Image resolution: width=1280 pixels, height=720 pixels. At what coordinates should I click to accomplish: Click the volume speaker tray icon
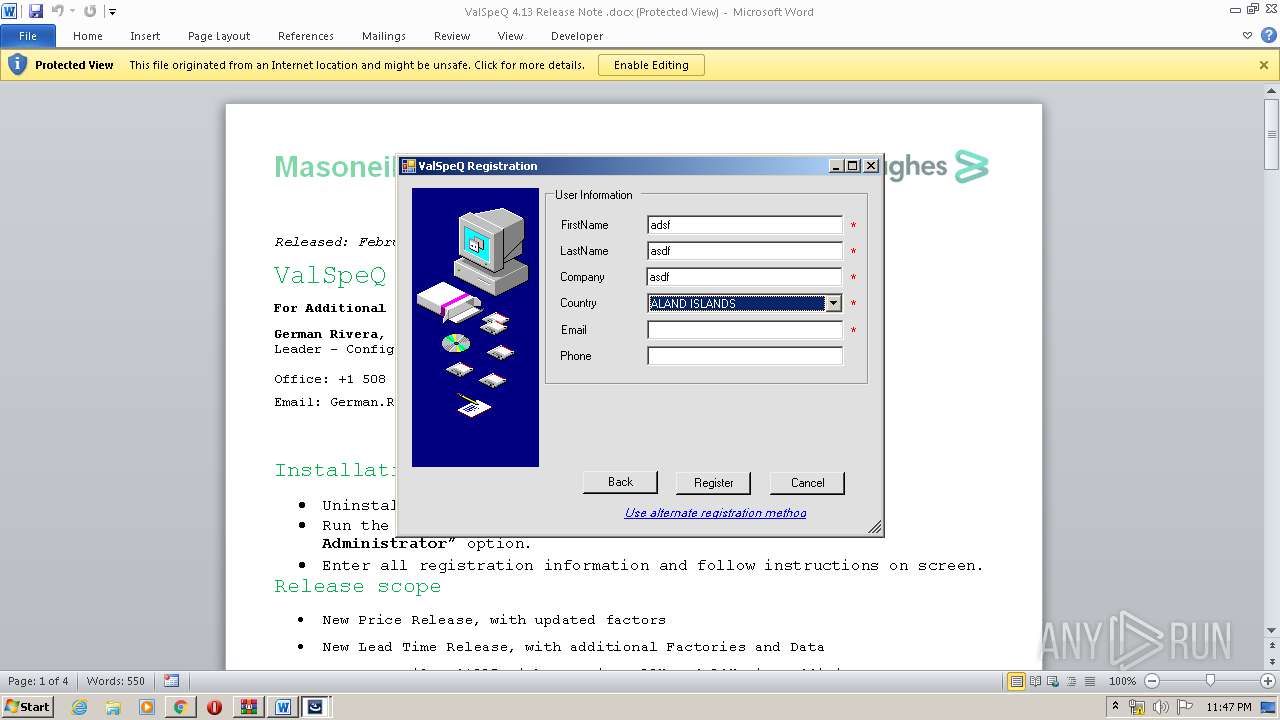1162,707
